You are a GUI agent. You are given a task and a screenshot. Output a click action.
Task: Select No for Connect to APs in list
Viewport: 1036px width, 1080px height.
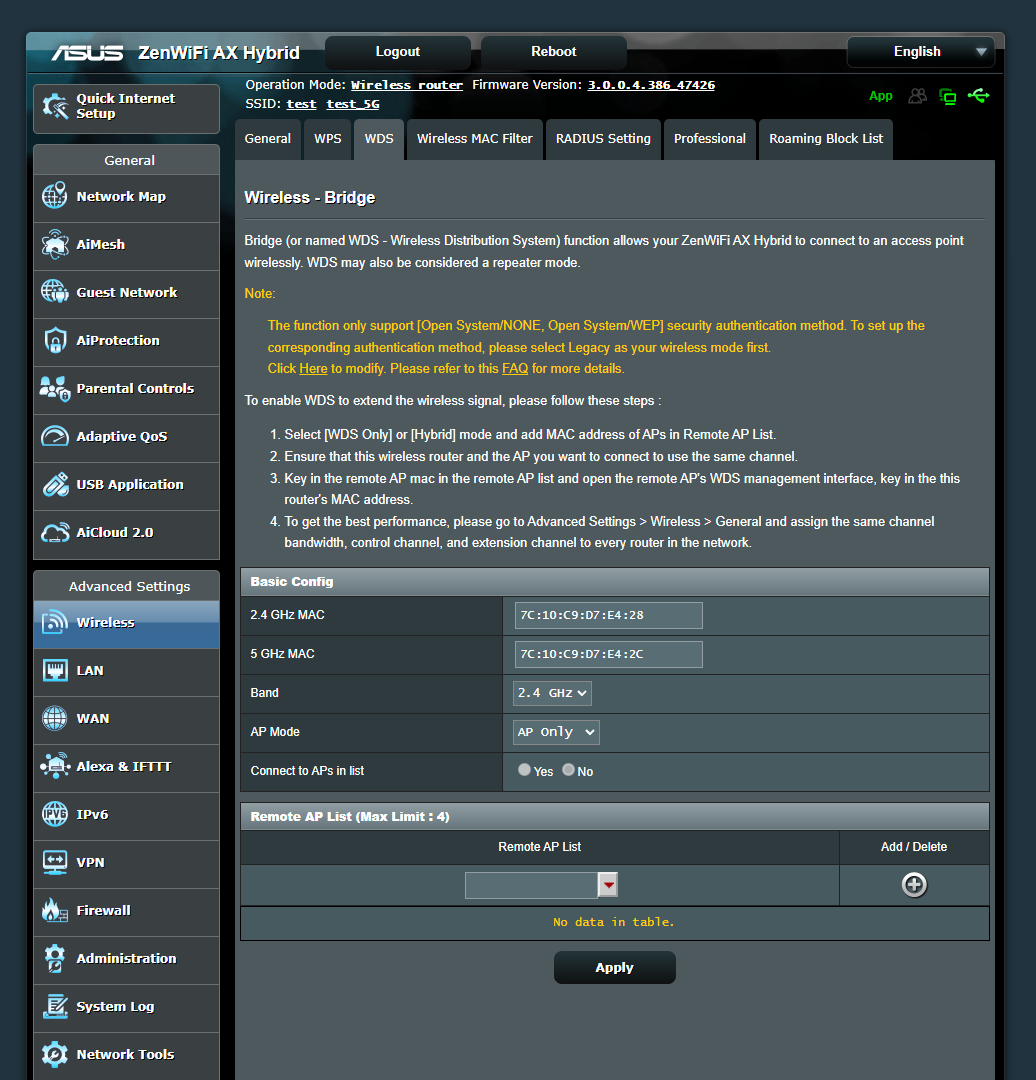coord(568,769)
